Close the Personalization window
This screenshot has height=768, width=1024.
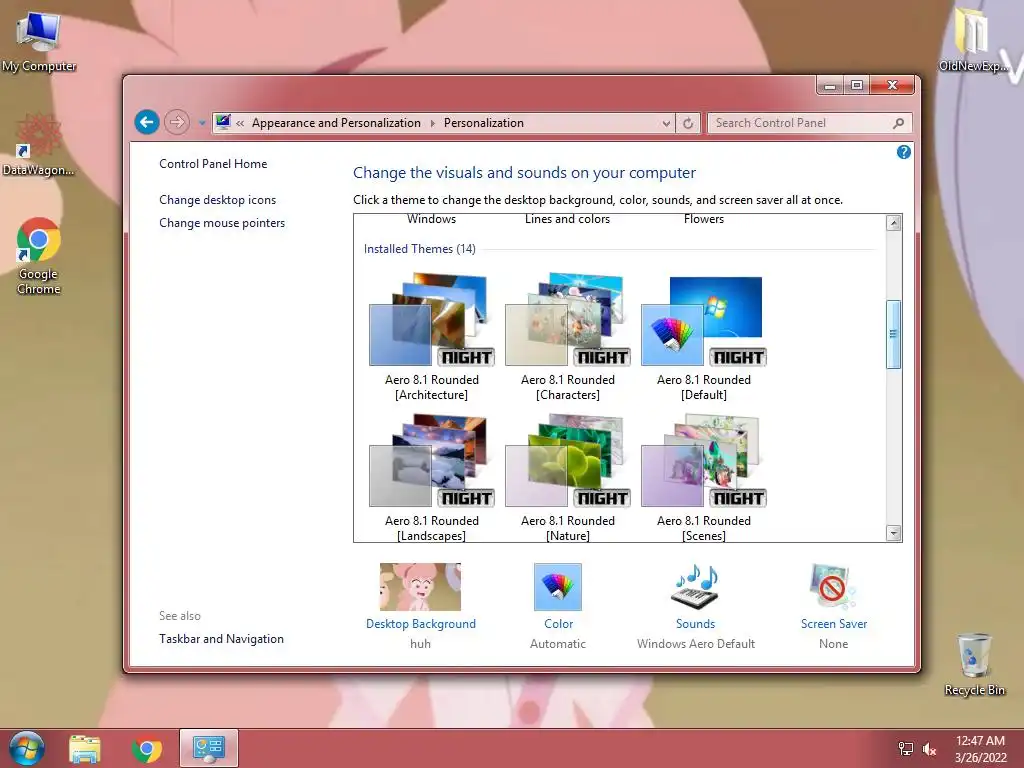tap(892, 86)
